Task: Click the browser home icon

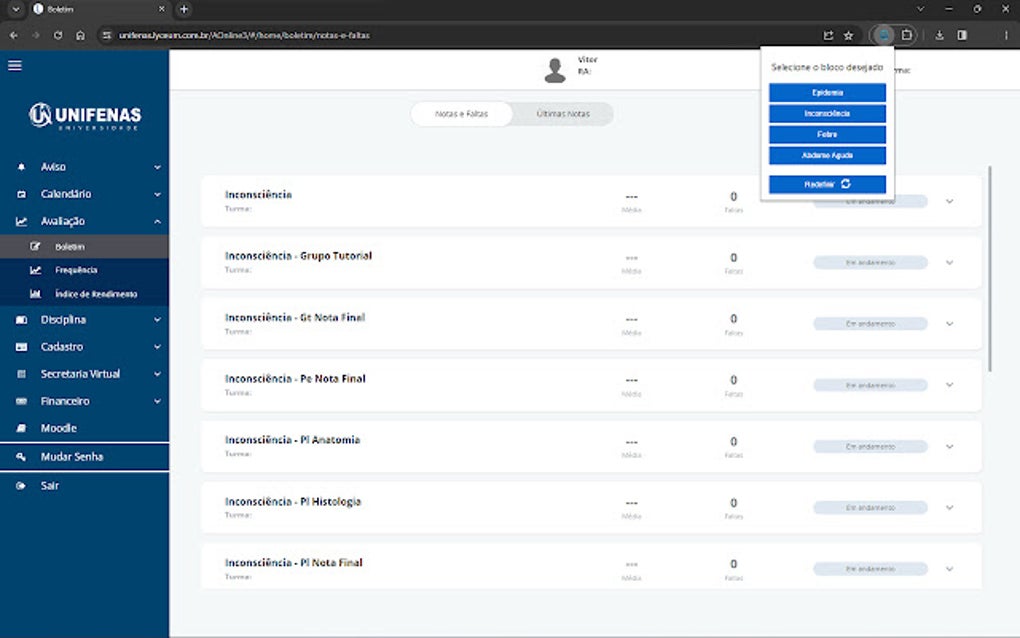Action: coord(80,35)
